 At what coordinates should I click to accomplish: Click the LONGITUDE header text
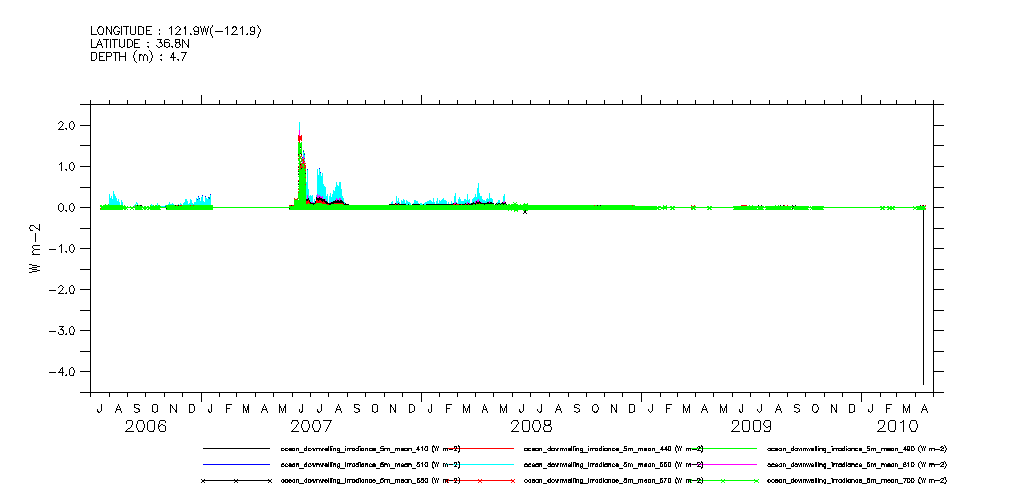click(x=176, y=31)
